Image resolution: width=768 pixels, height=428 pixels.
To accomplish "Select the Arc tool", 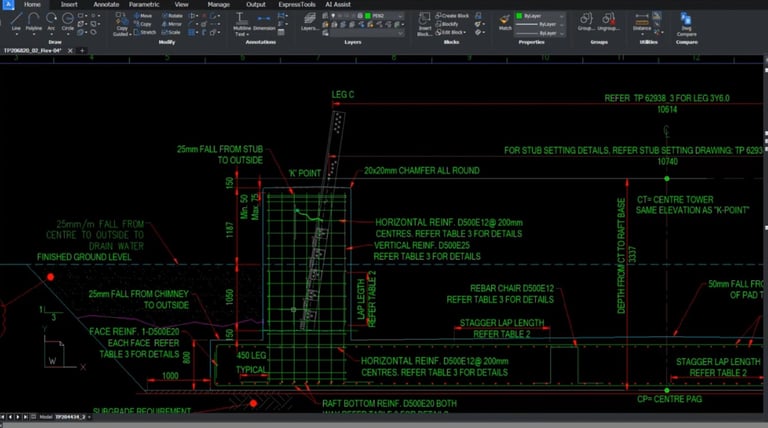I will coord(51,20).
